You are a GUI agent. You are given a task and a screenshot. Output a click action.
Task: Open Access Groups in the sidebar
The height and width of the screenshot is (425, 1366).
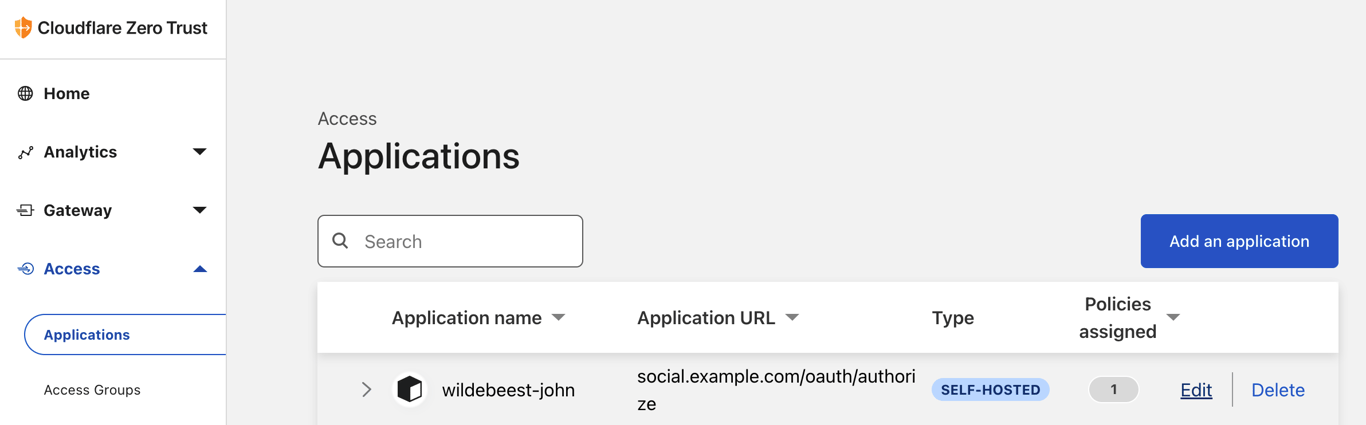(x=92, y=390)
